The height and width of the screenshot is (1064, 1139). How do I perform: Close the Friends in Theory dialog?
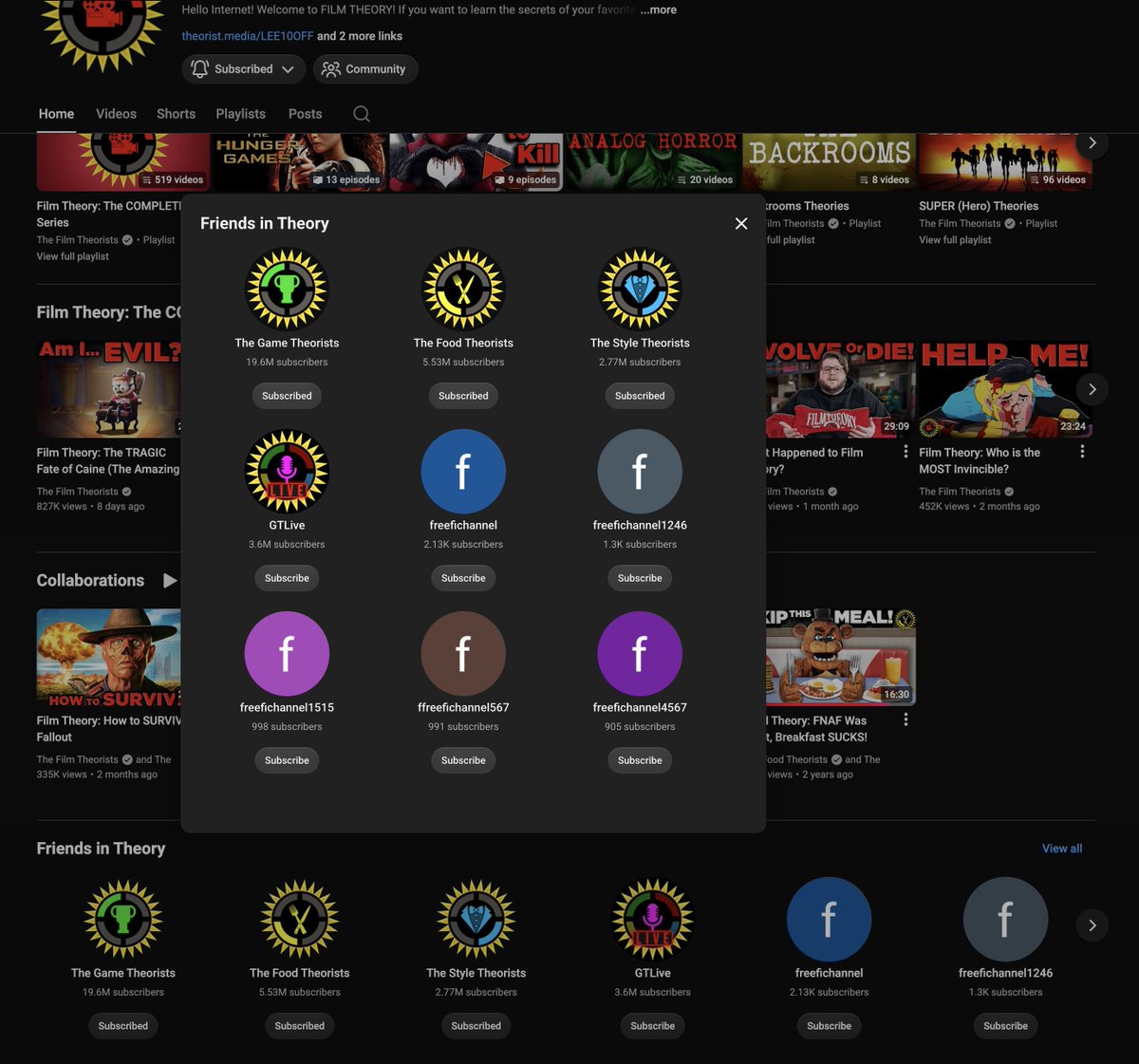click(741, 224)
